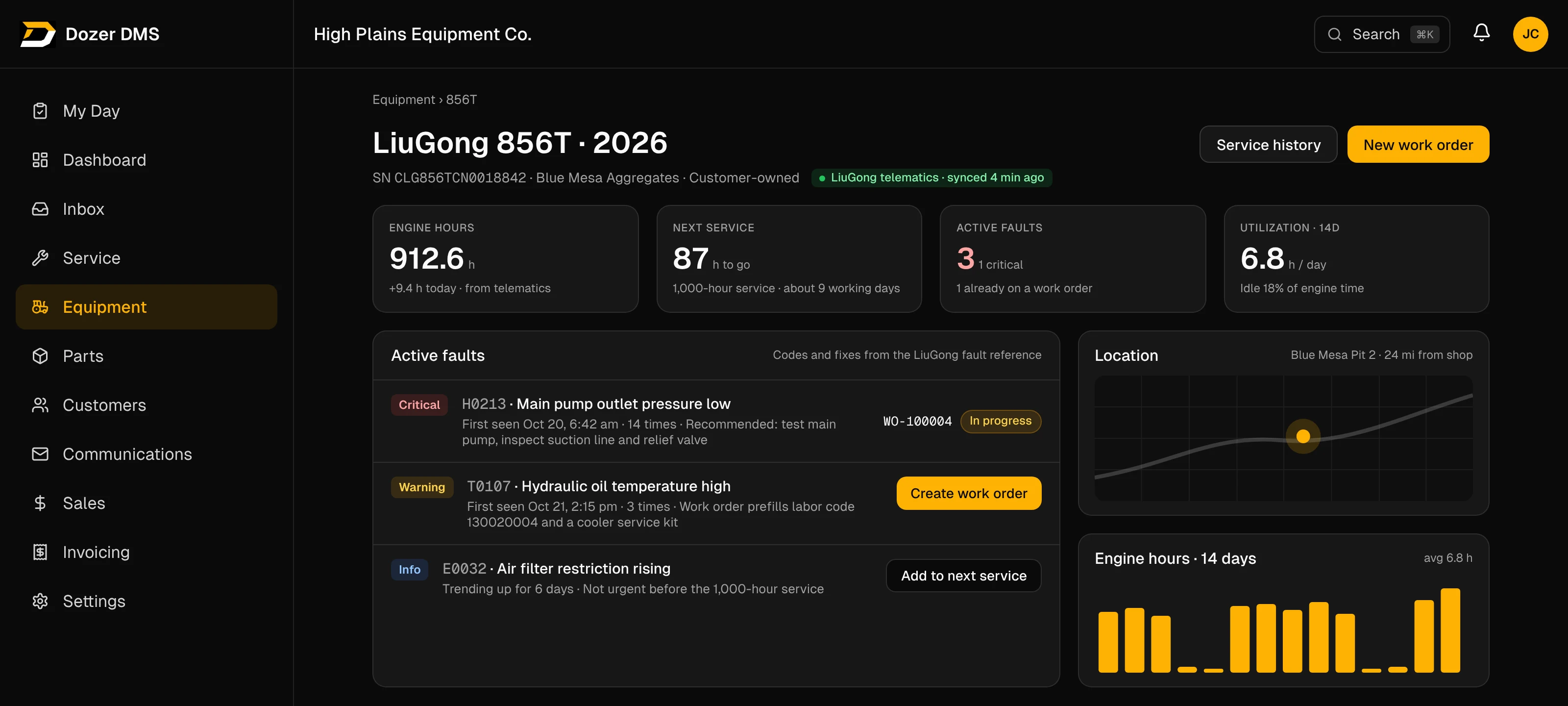This screenshot has width=1568, height=706.
Task: Navigate to Service
Action: tap(146, 258)
